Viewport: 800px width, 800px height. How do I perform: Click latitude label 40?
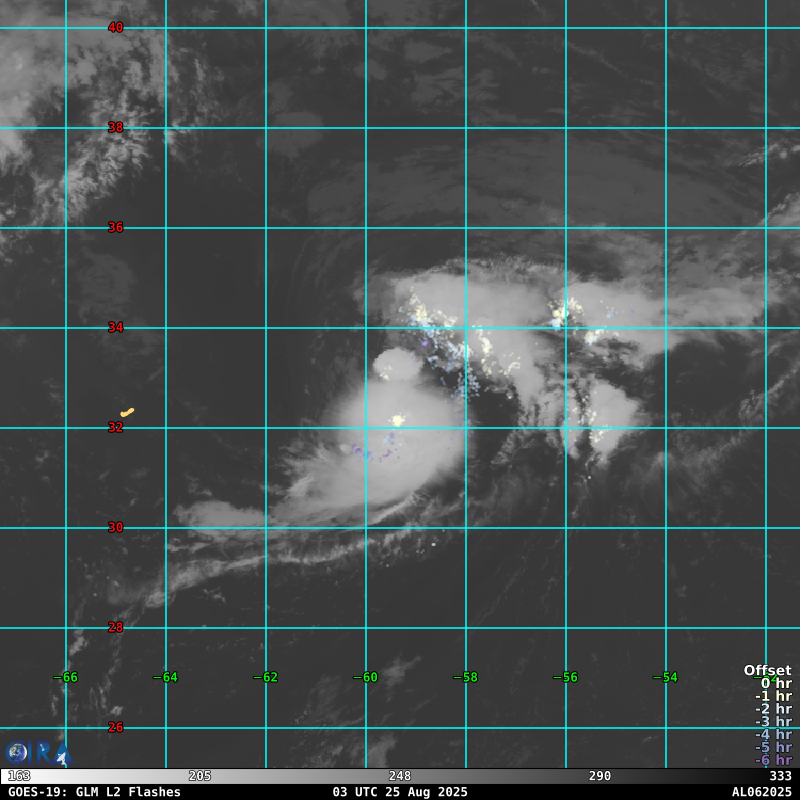(x=116, y=28)
